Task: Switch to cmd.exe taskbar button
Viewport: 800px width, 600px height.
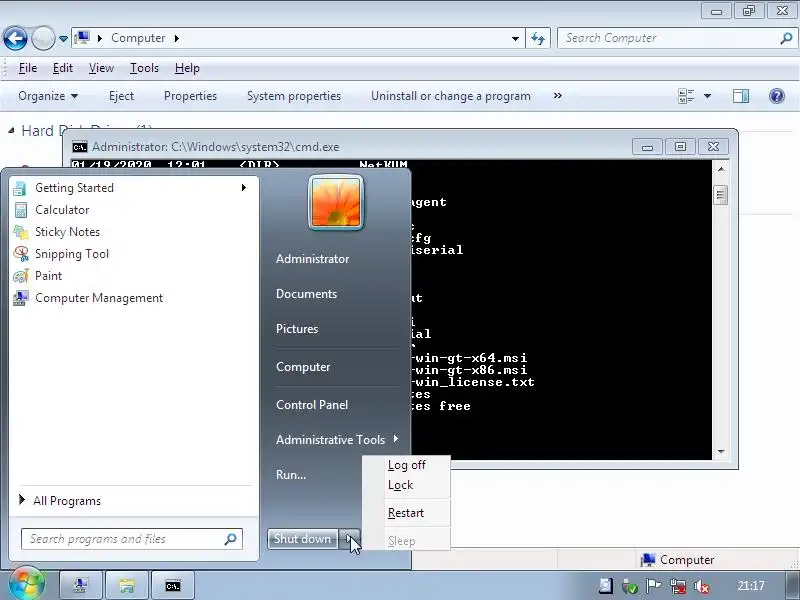Action: point(173,585)
